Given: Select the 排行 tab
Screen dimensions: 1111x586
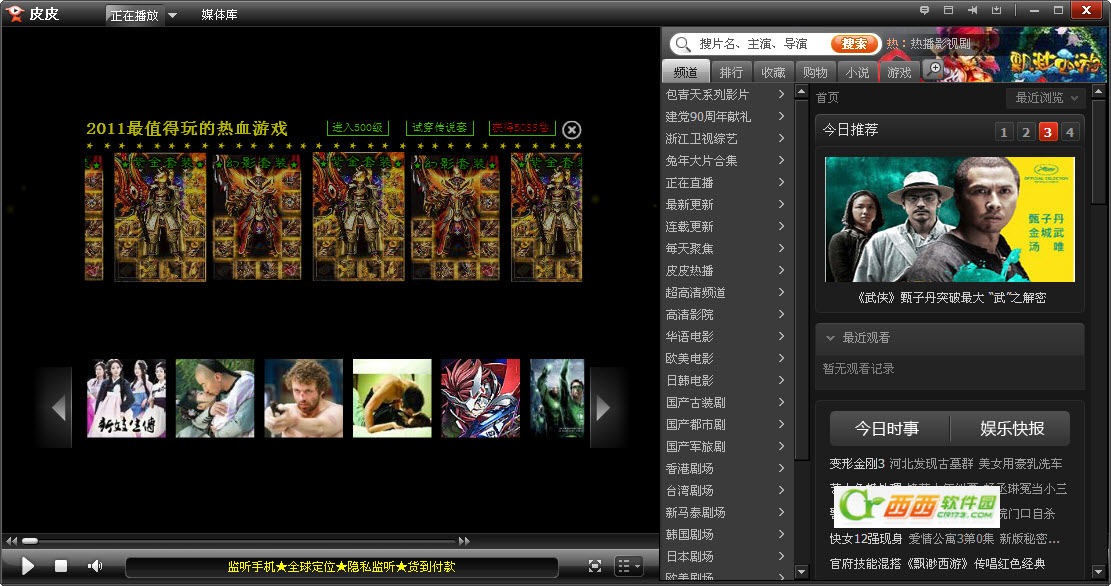Looking at the screenshot, I should pos(731,72).
